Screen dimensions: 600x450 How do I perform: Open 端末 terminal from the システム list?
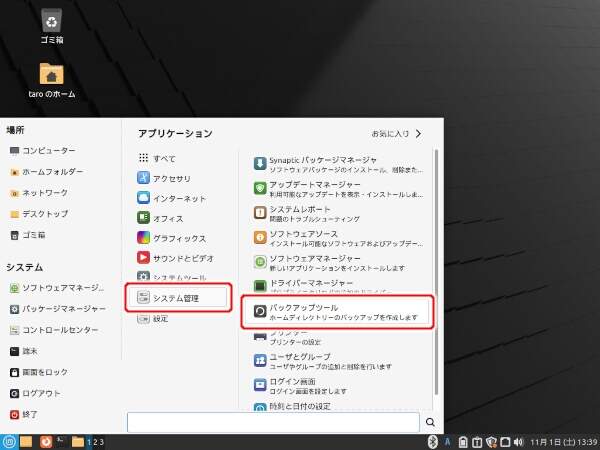click(x=24, y=351)
